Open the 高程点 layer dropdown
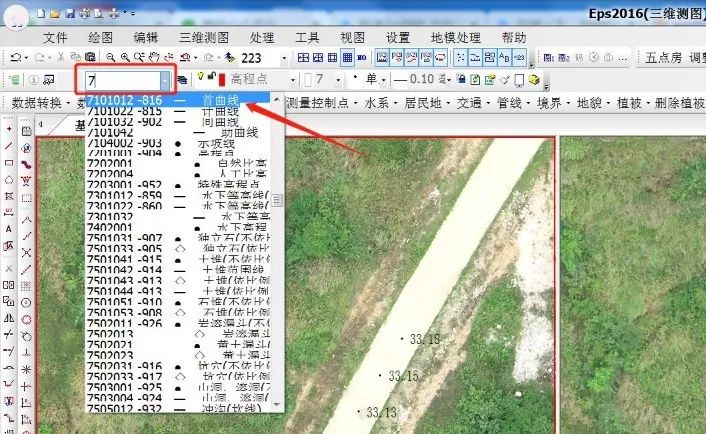 (293, 80)
